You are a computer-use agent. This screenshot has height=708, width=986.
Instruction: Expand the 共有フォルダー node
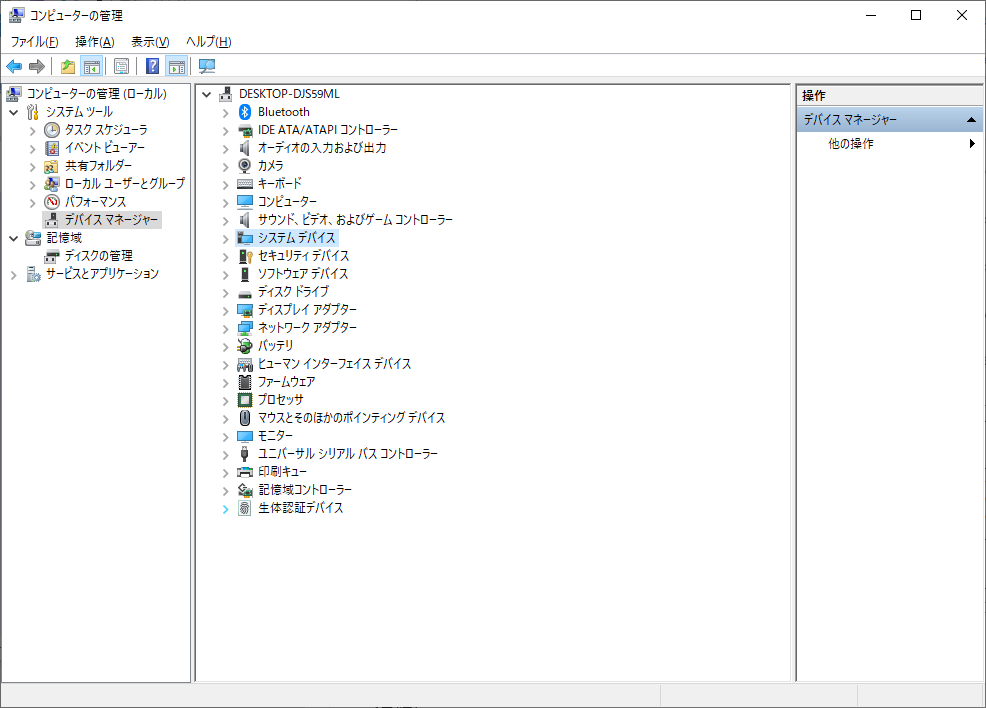click(x=33, y=167)
